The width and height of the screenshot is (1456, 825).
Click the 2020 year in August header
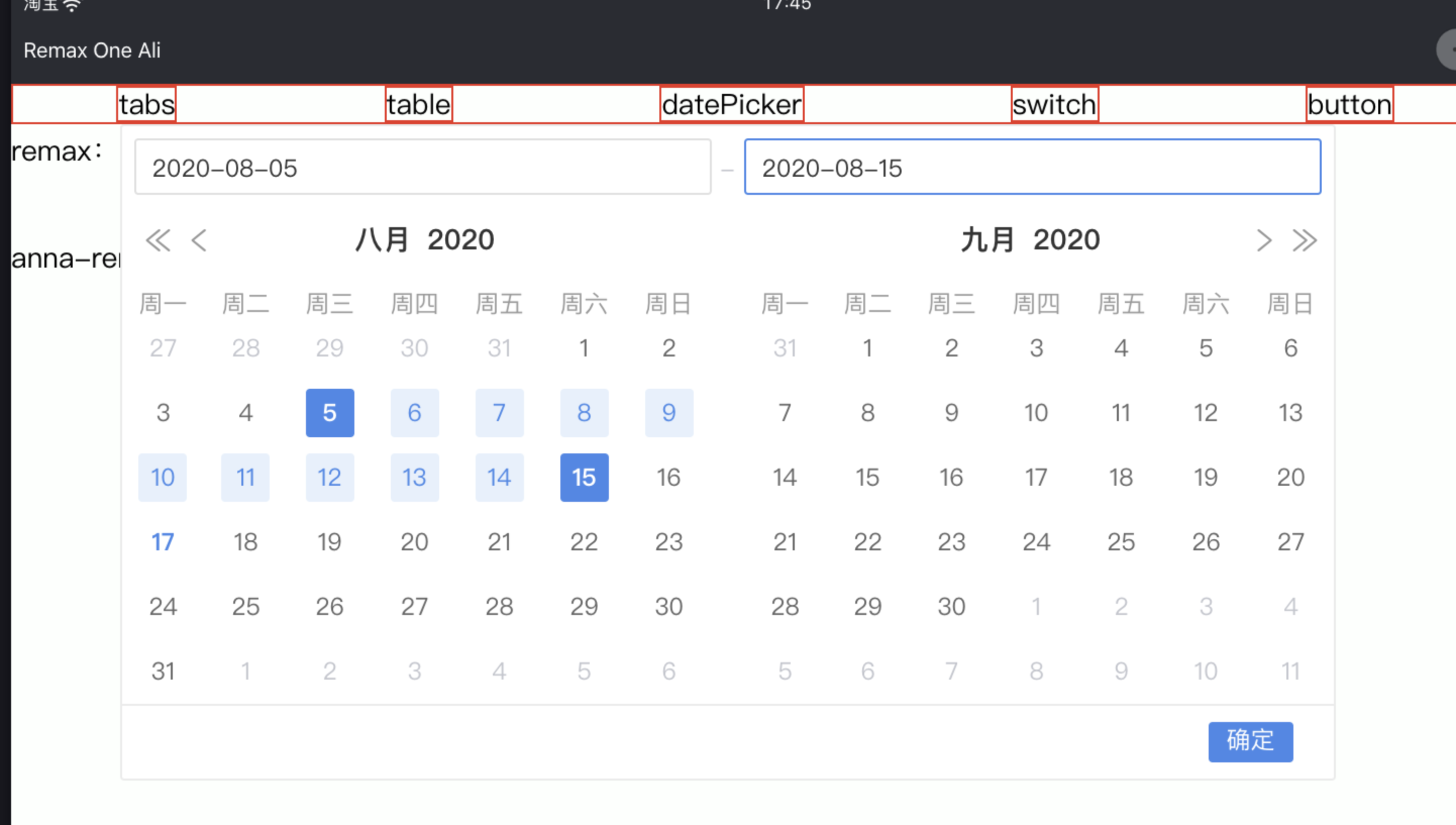(x=460, y=240)
